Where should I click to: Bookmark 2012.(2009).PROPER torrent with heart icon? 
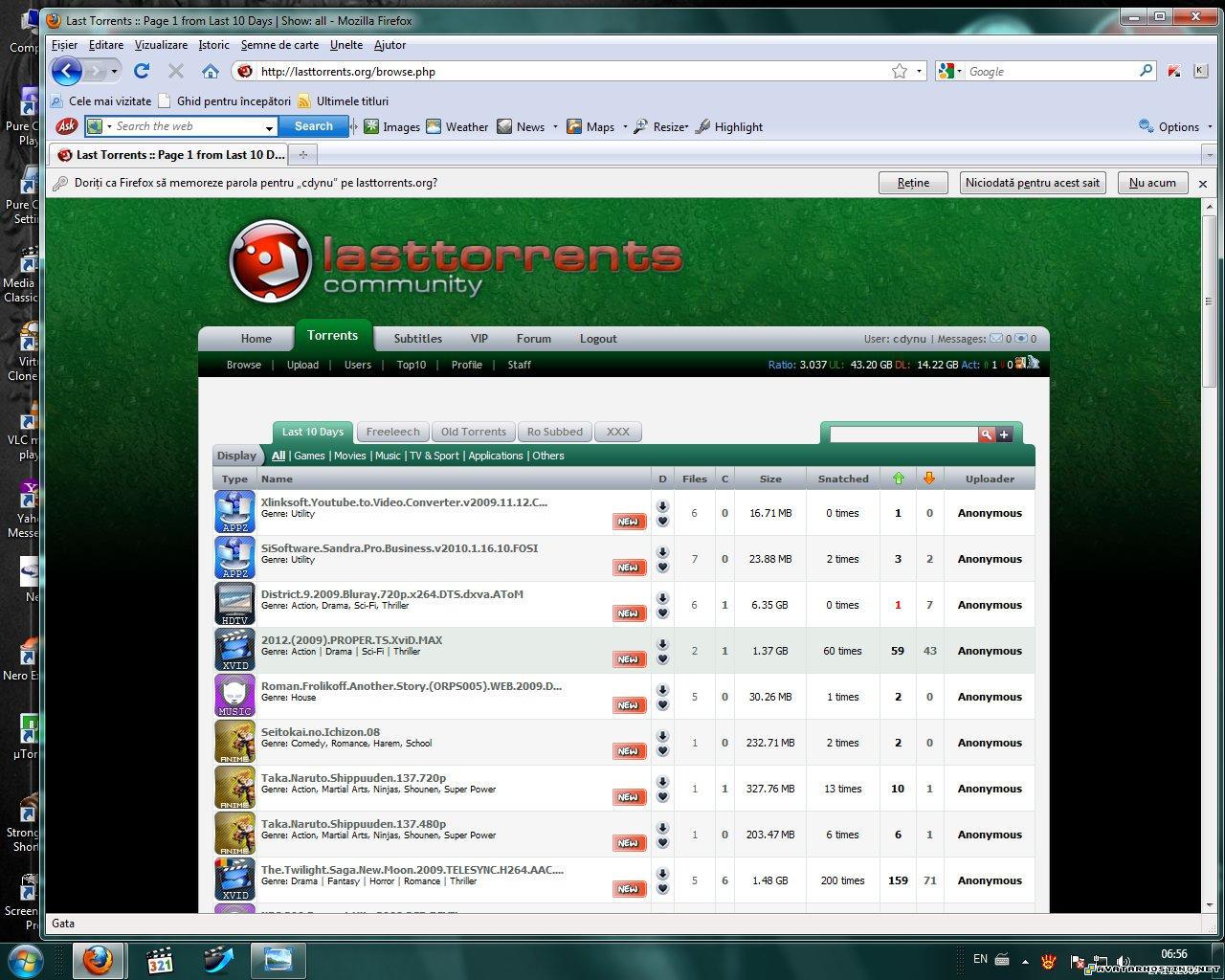[x=662, y=659]
